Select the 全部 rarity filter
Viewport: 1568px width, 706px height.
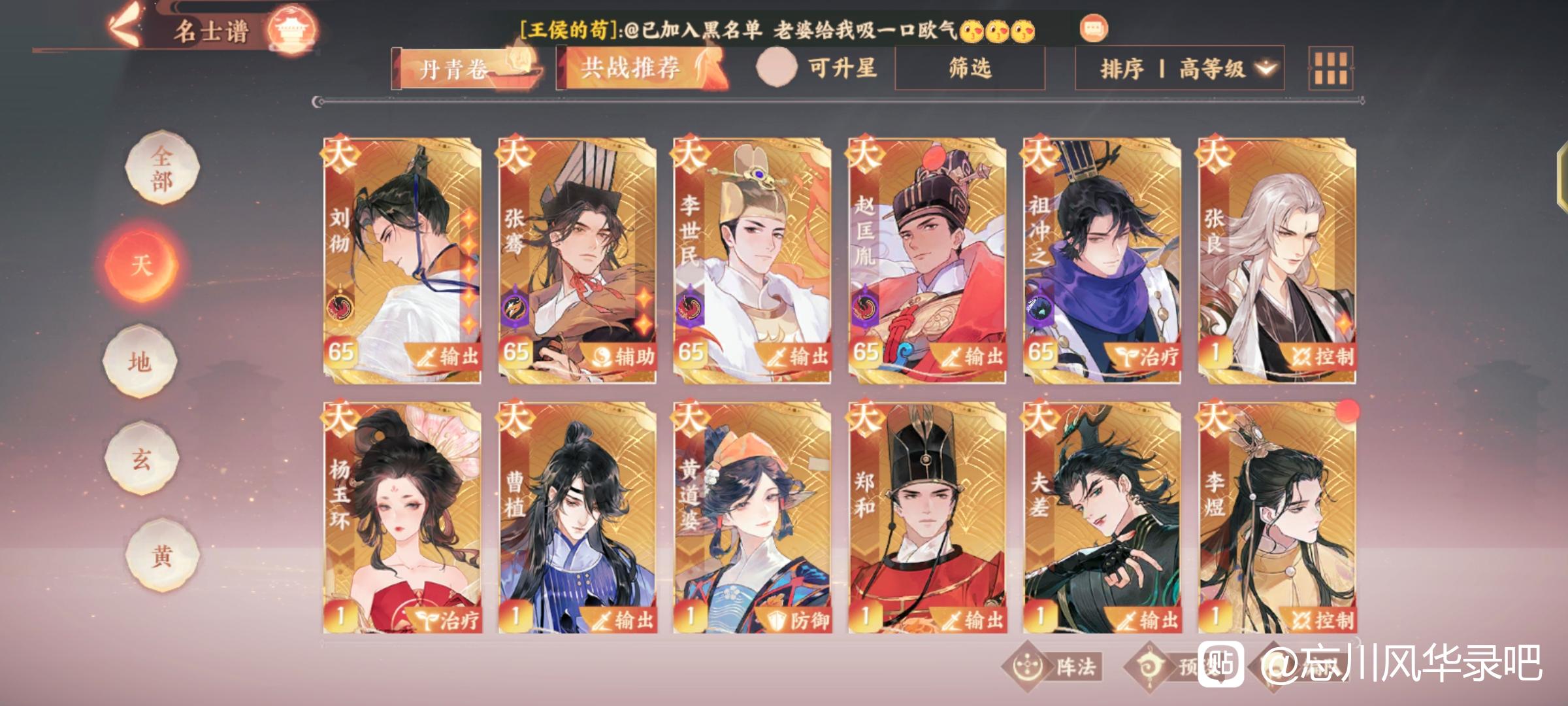pos(162,167)
